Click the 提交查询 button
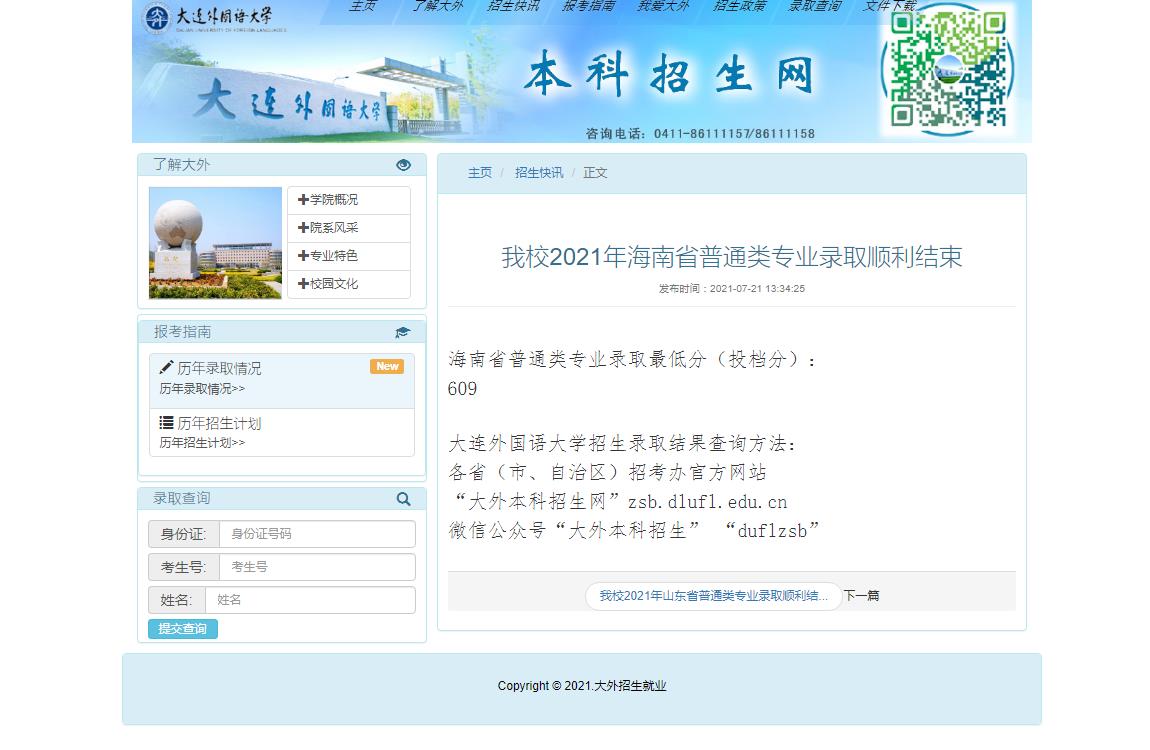 pyautogui.click(x=183, y=629)
